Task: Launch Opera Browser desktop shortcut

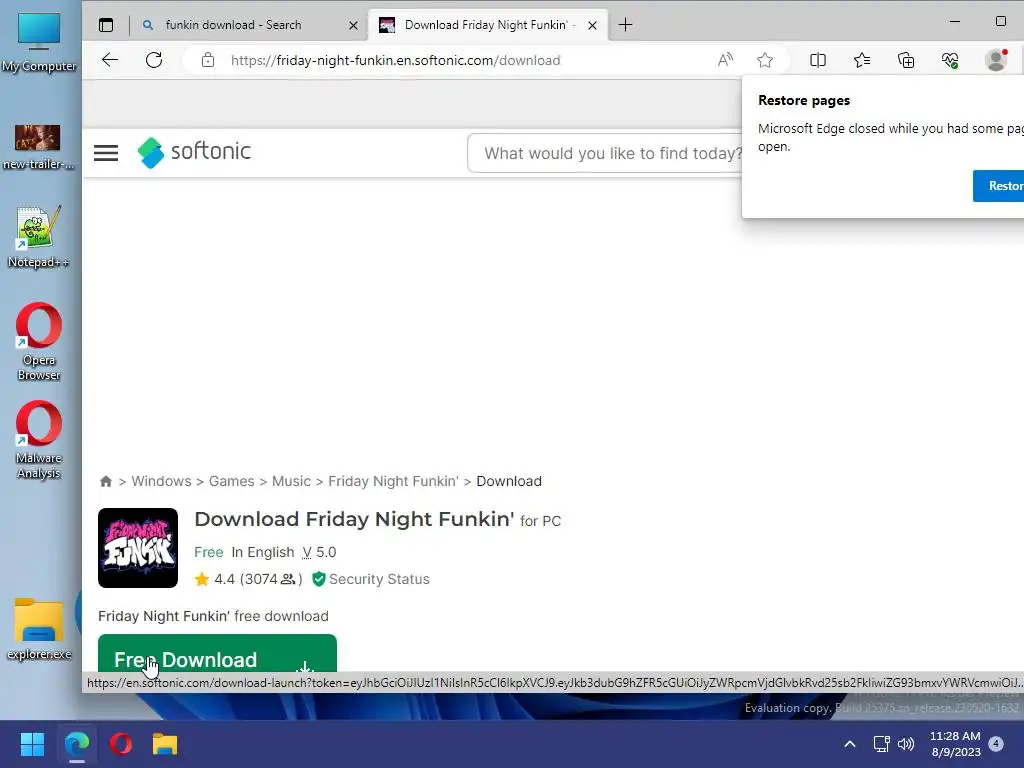Action: coord(39,342)
